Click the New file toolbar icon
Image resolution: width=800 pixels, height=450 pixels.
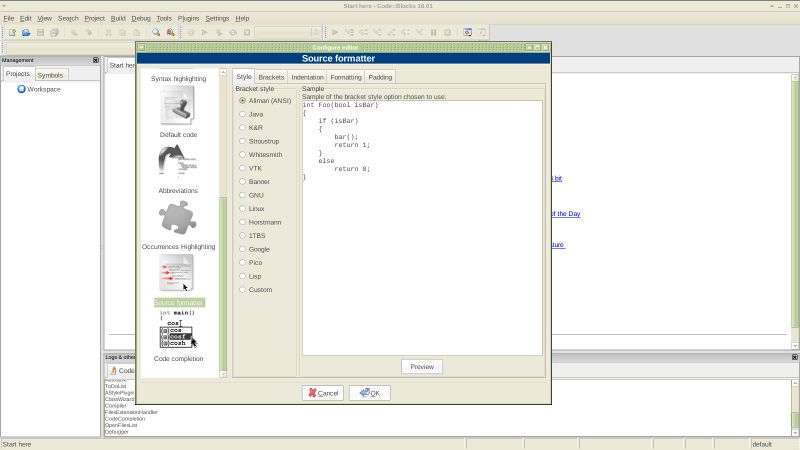[12, 32]
